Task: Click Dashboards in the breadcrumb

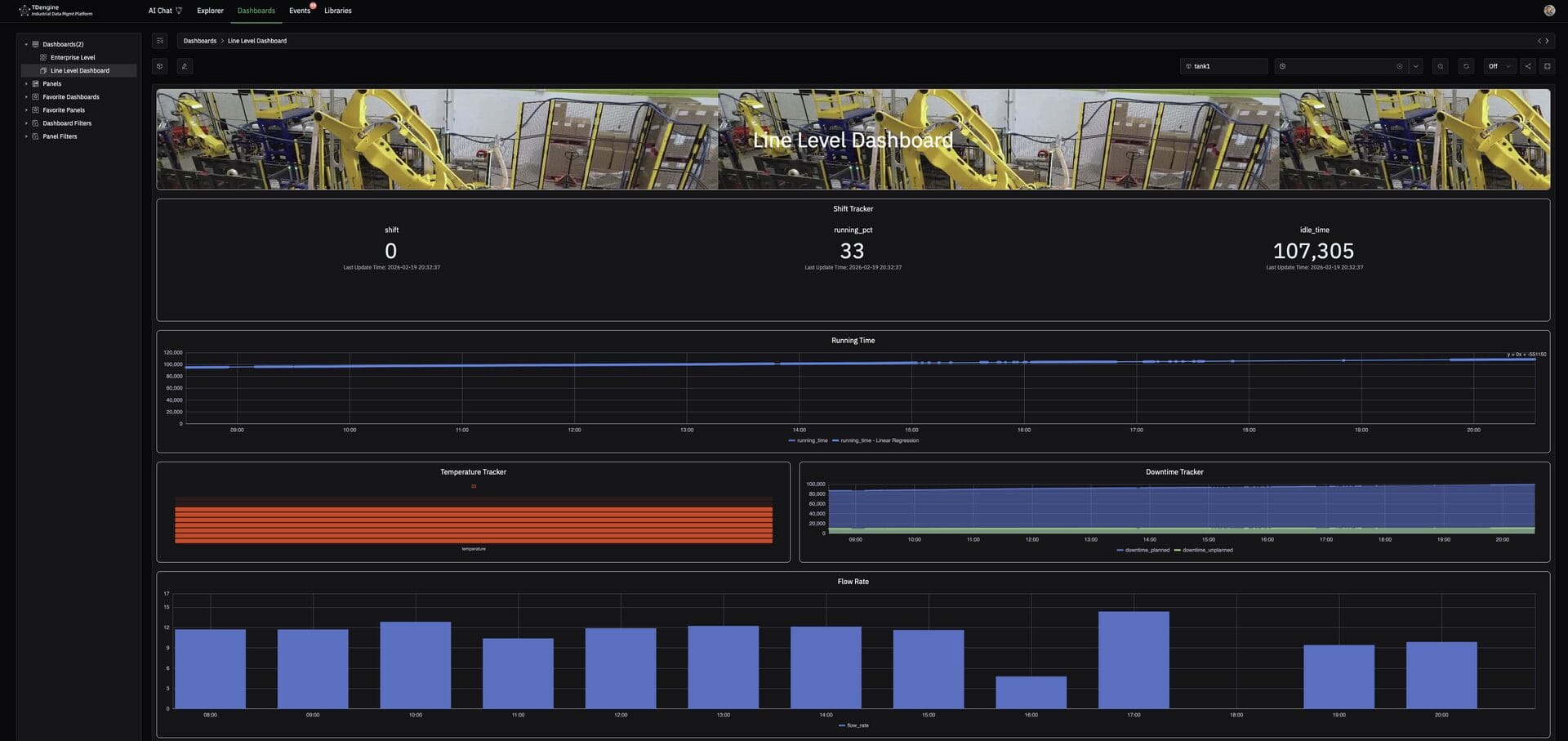Action: [x=199, y=41]
